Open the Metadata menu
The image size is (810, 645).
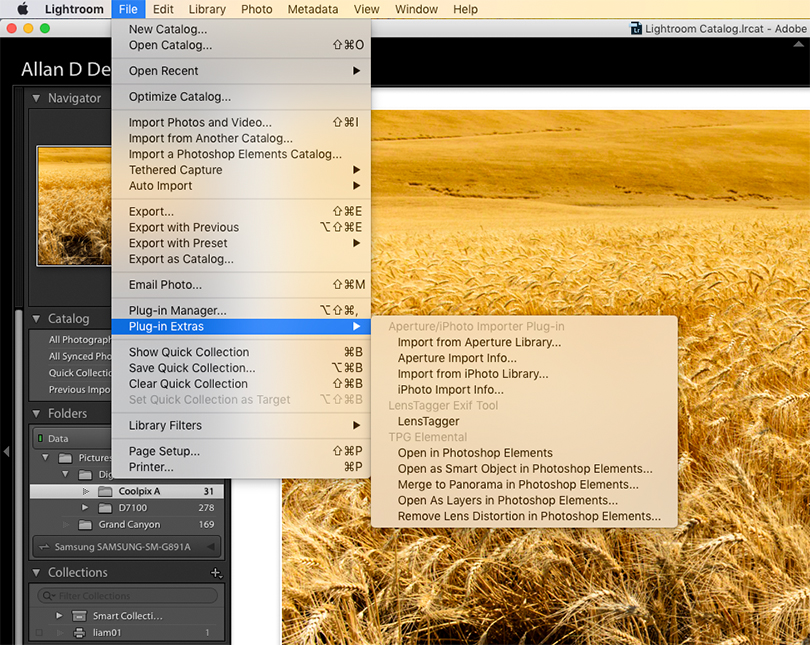click(313, 9)
